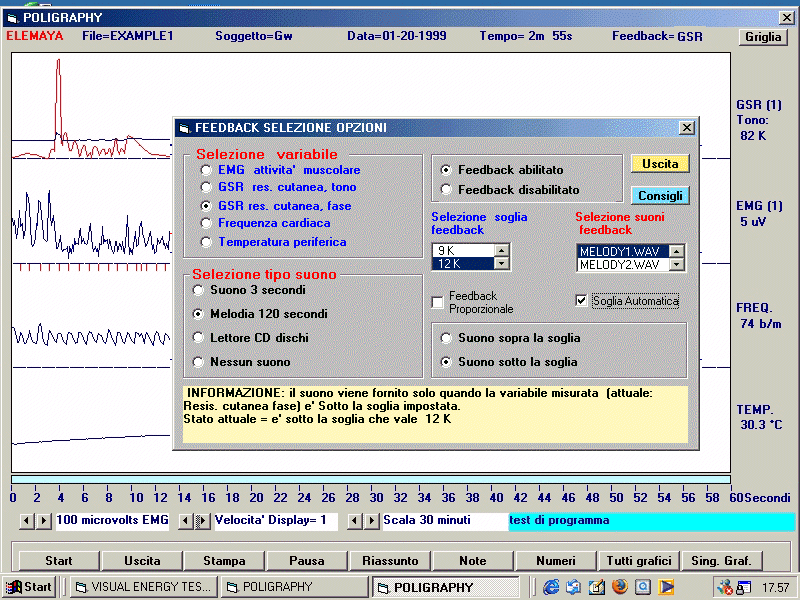Click right arrow beside 100 microvolts EMG
The height and width of the screenshot is (600, 800).
tap(43, 520)
